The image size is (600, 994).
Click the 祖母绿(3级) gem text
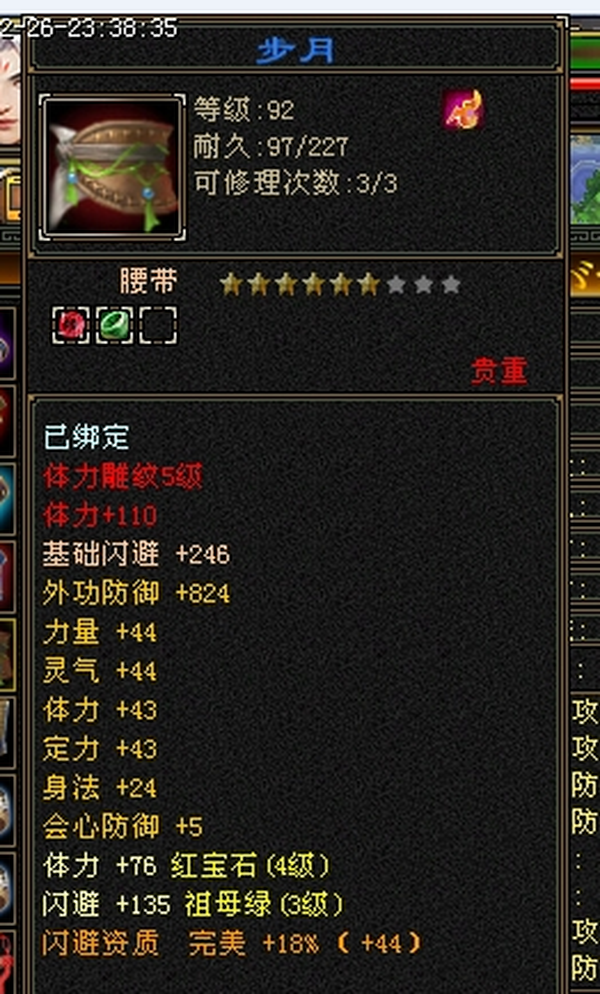[264, 905]
